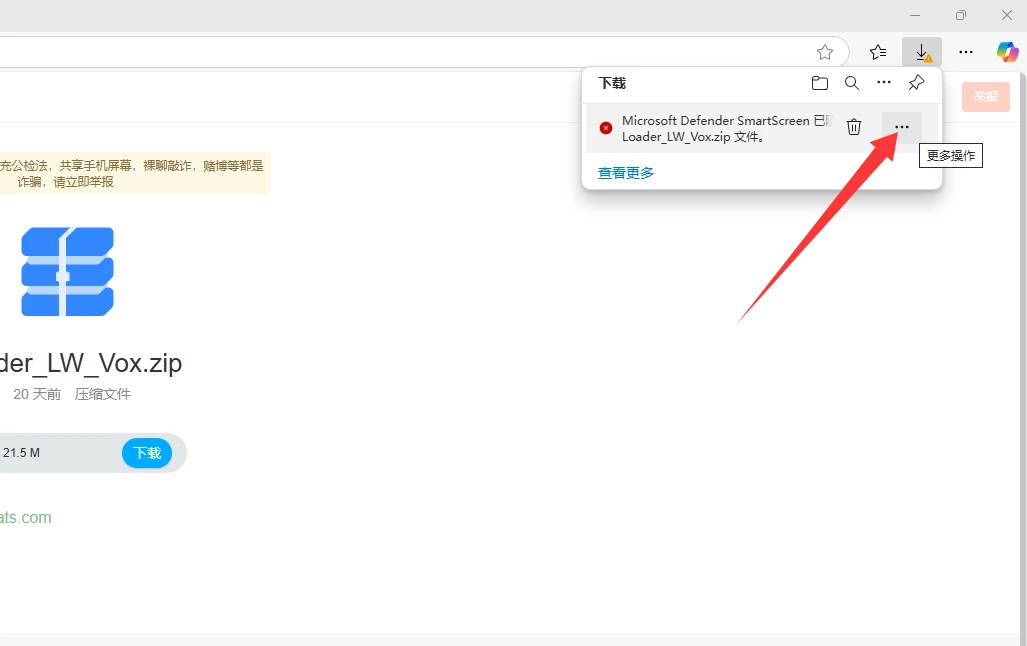Select the search downloads icon
1027x646 pixels.
click(852, 83)
